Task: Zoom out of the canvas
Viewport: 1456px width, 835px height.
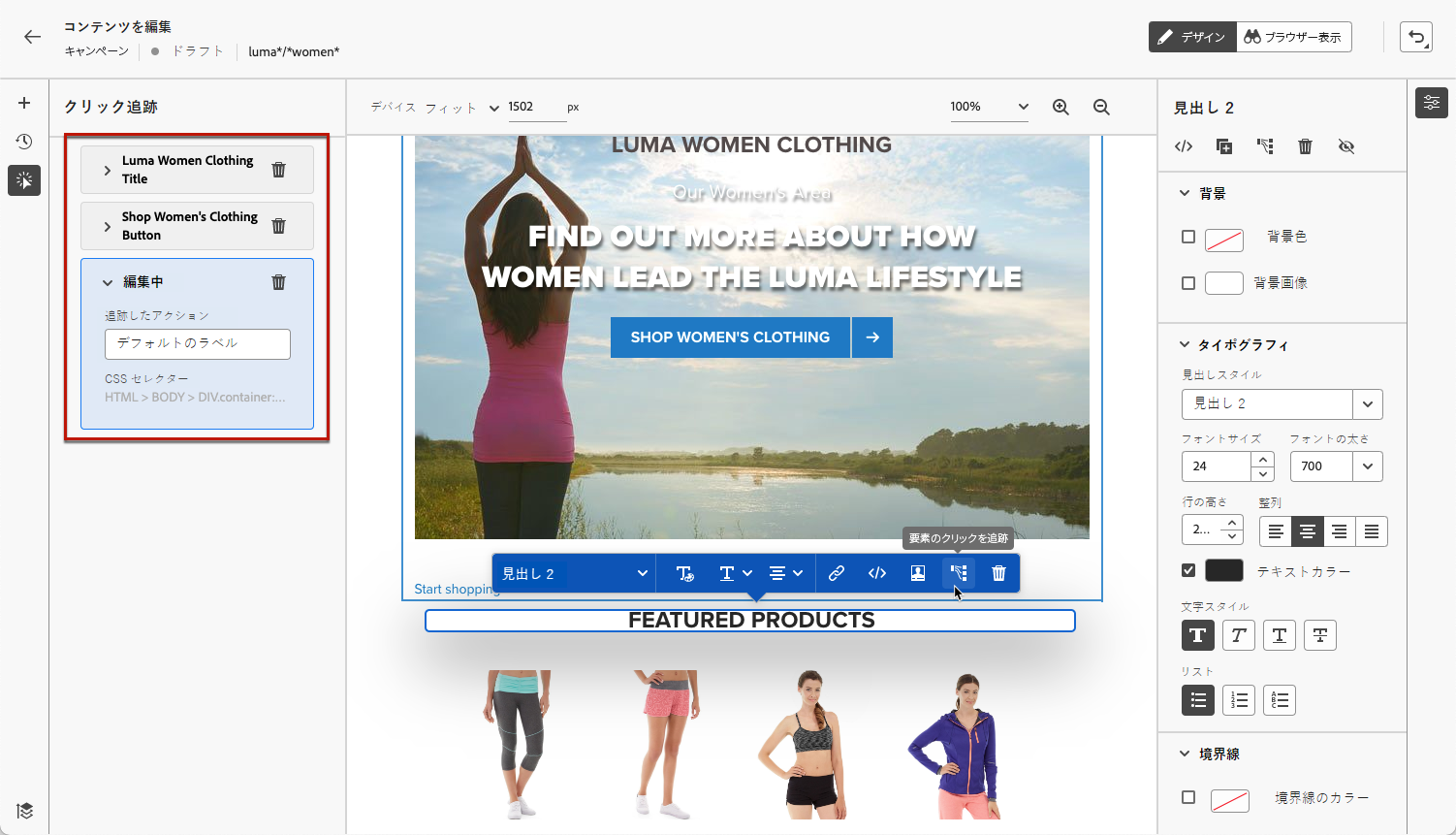Action: click(x=1101, y=107)
